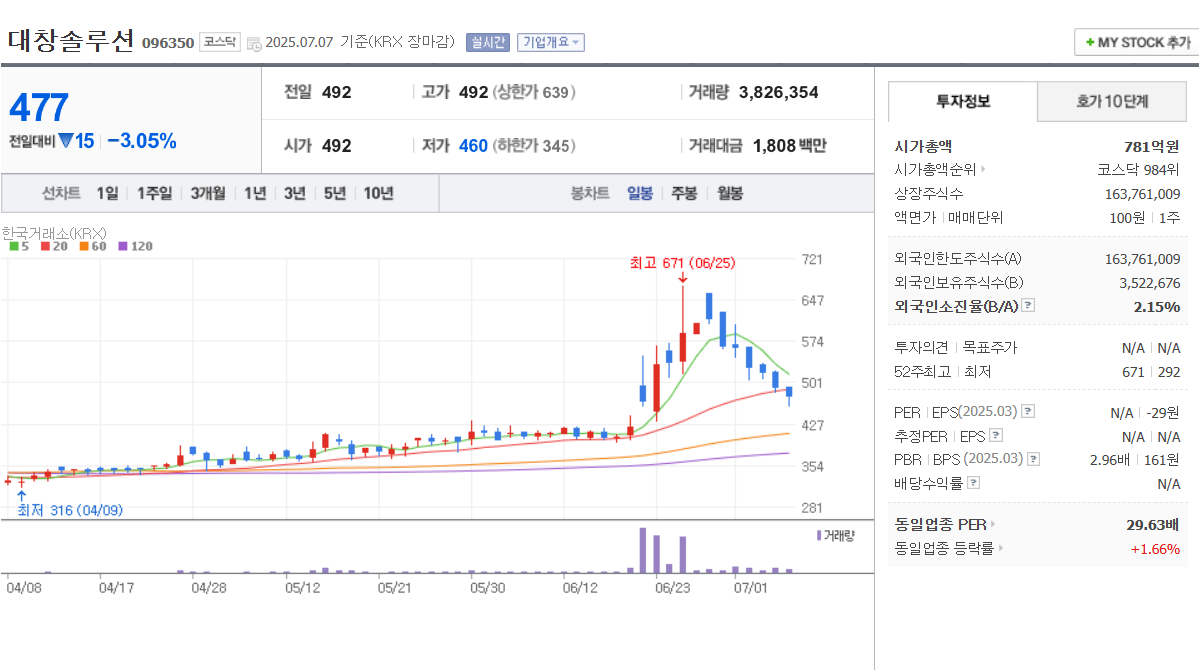Click the 52주최고 최저 value 671 292
The width and height of the screenshot is (1199, 670).
[1151, 371]
